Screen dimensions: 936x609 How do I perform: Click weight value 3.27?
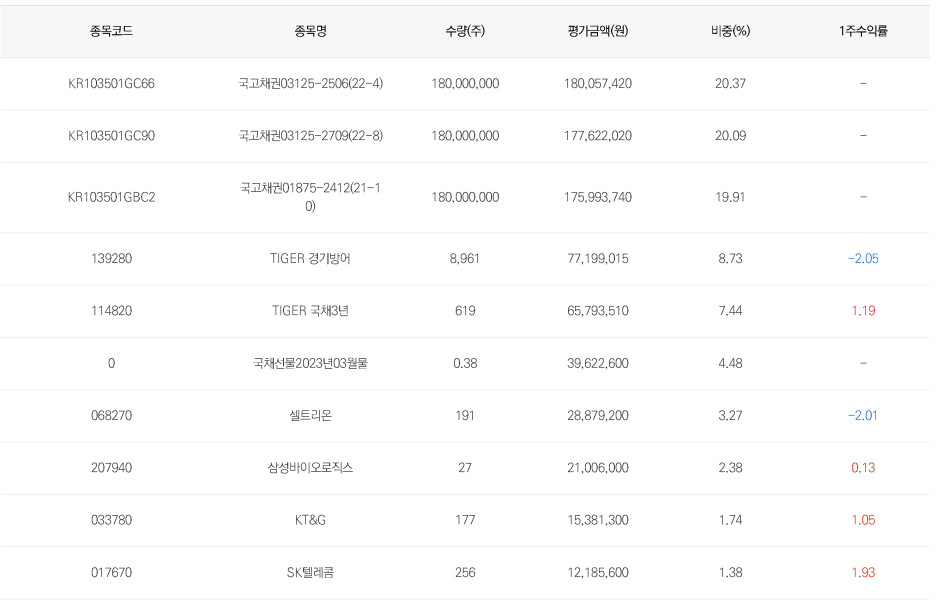point(730,416)
